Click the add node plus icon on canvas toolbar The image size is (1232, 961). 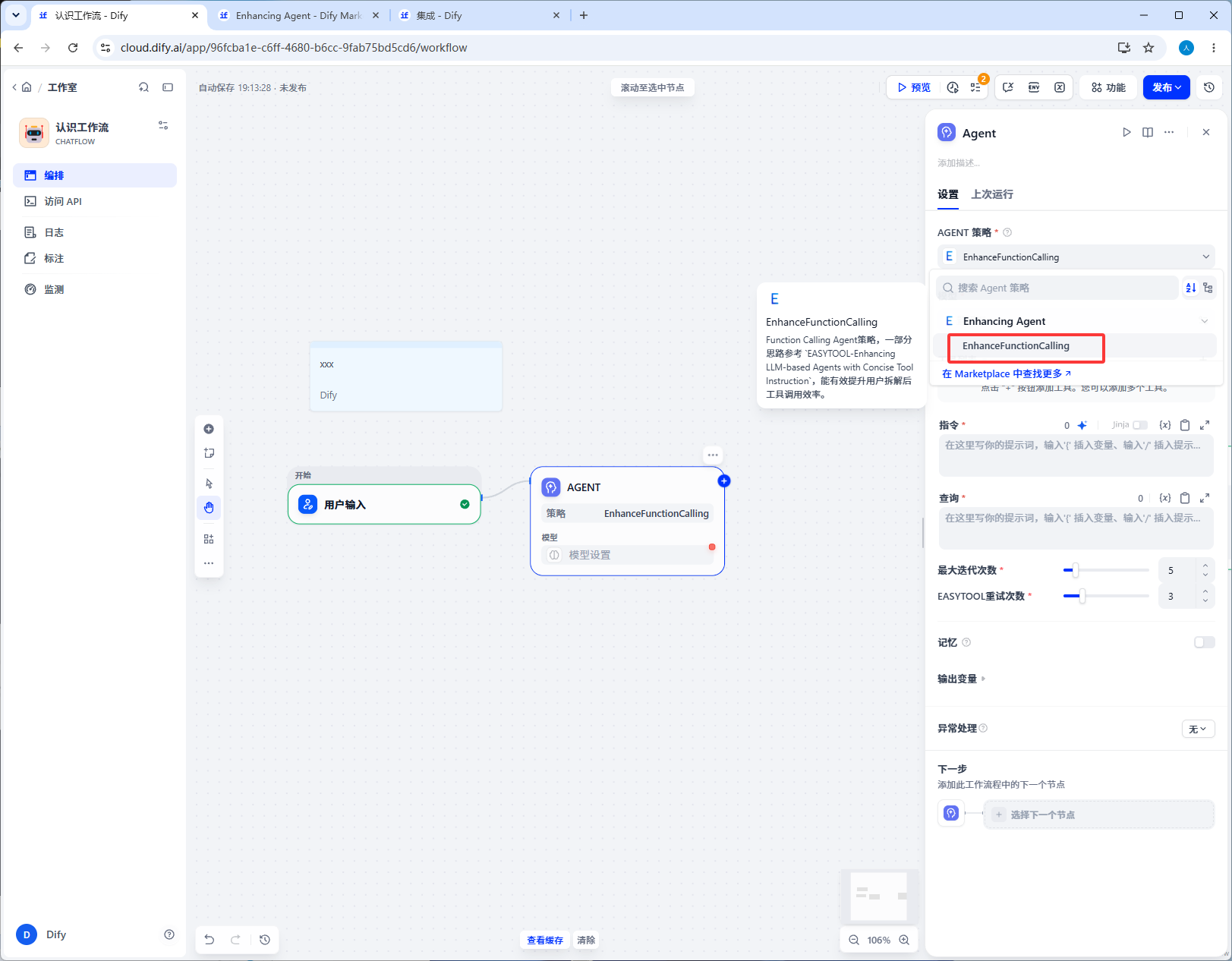pos(209,429)
